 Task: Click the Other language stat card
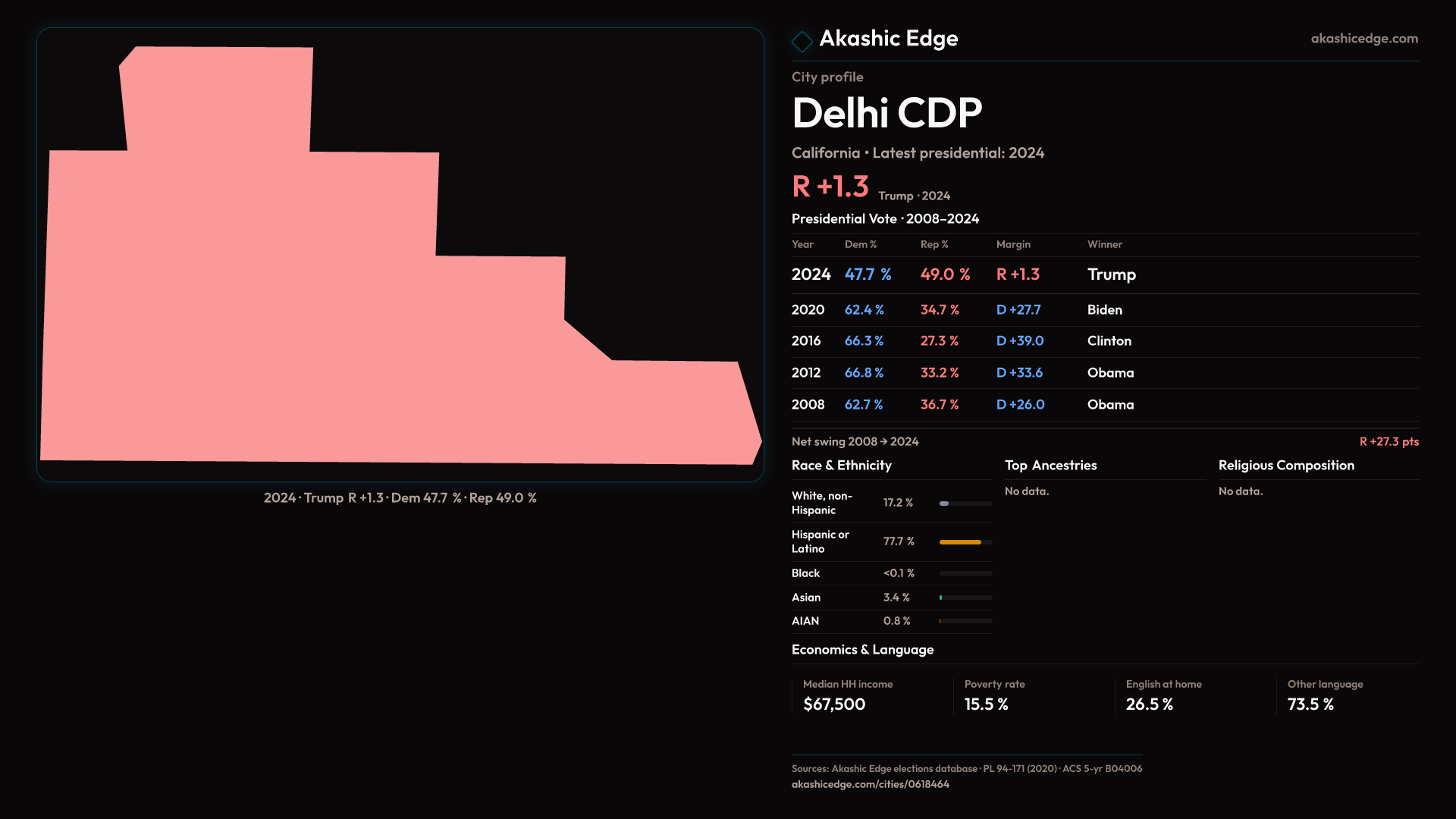coord(1346,695)
